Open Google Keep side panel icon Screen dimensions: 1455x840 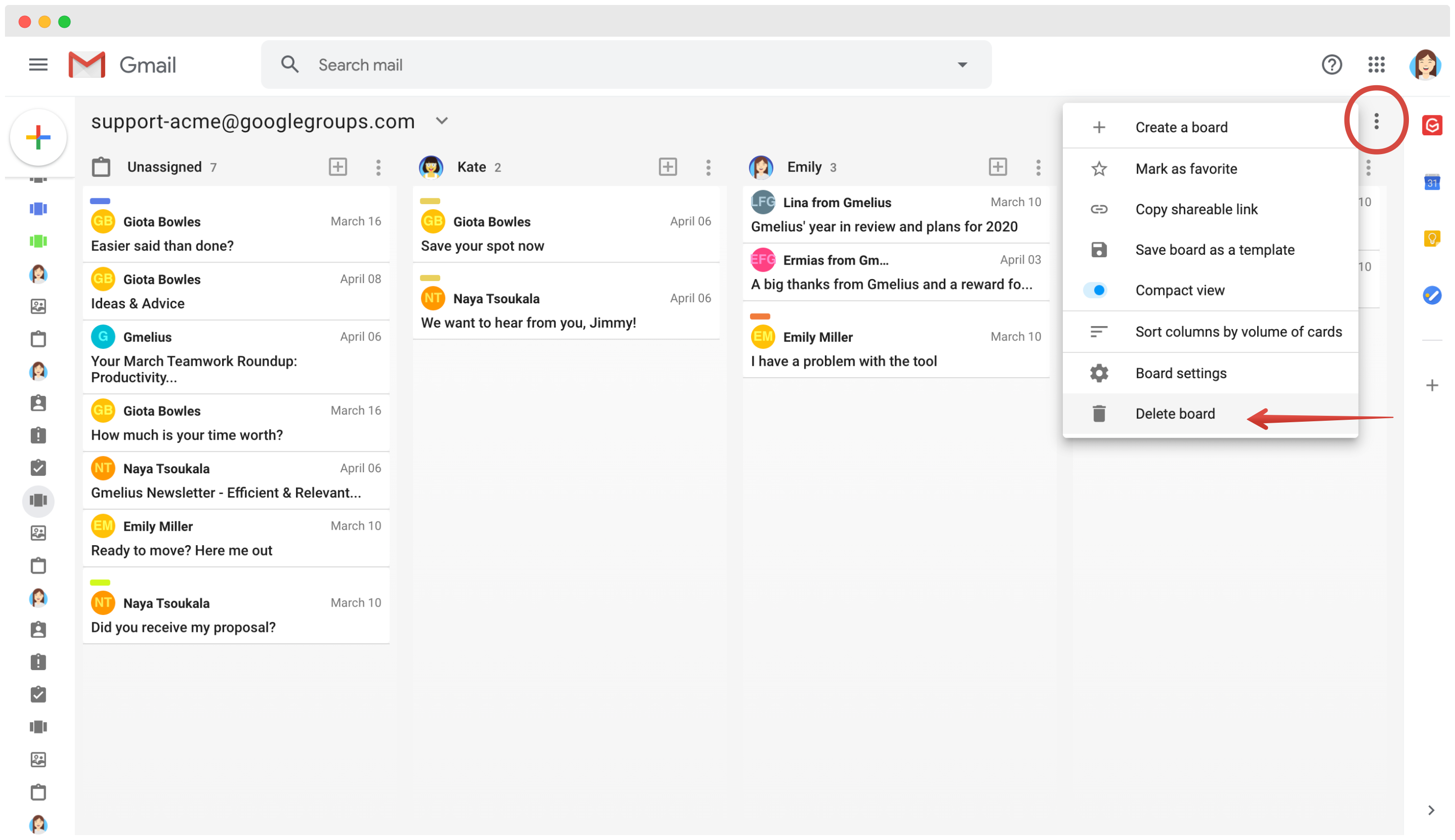point(1431,238)
